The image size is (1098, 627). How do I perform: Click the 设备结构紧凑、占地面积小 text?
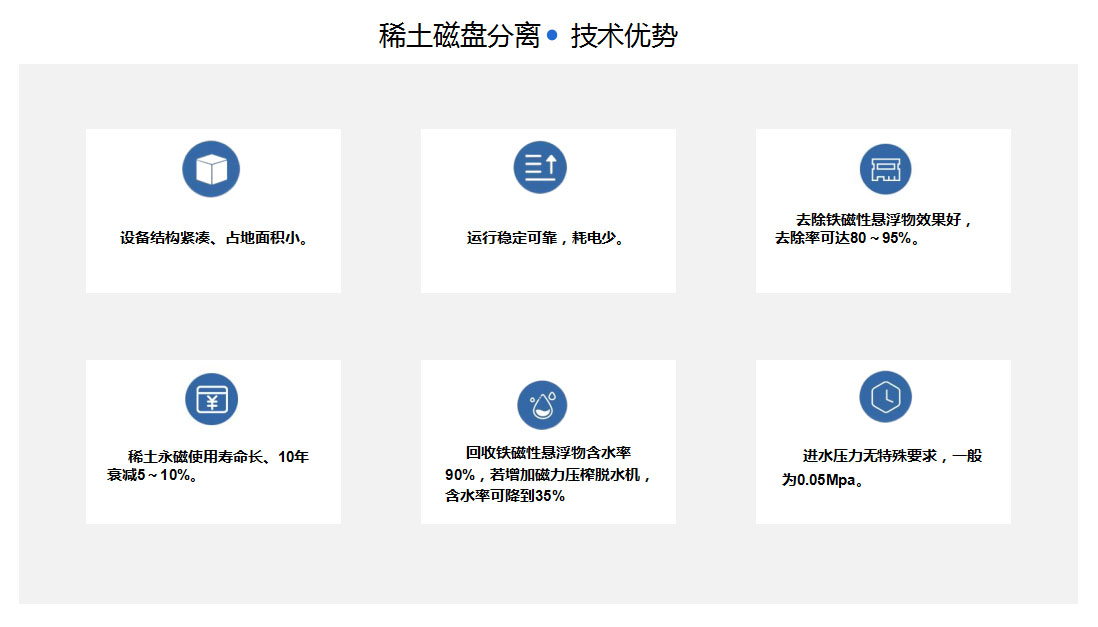point(213,238)
